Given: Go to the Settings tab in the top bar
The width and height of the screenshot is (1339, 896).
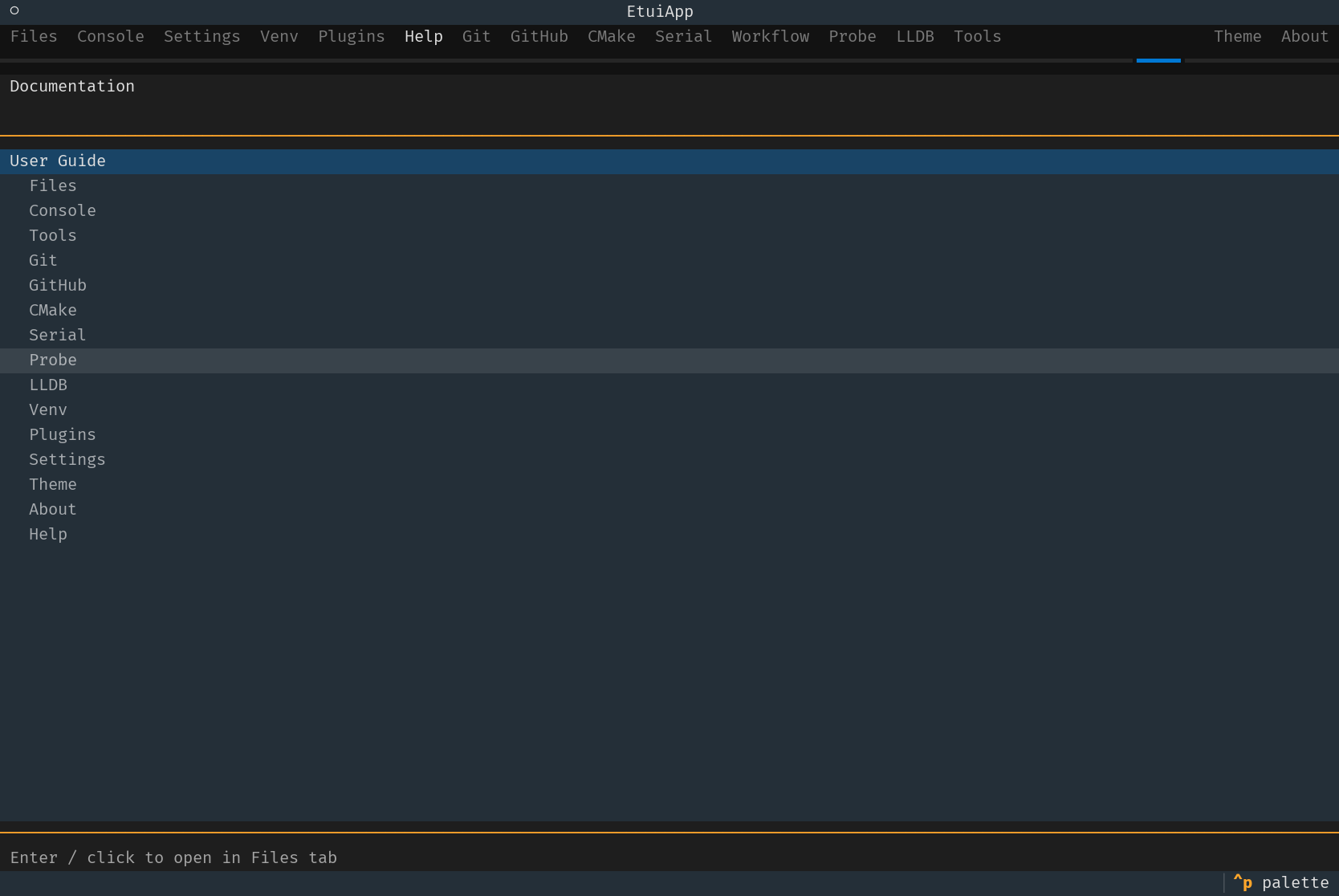Looking at the screenshot, I should [202, 37].
